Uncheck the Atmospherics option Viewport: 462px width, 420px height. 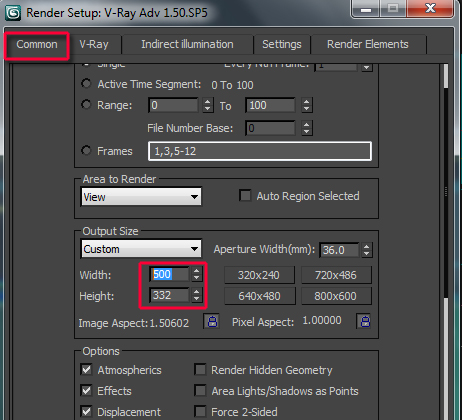[x=87, y=370]
